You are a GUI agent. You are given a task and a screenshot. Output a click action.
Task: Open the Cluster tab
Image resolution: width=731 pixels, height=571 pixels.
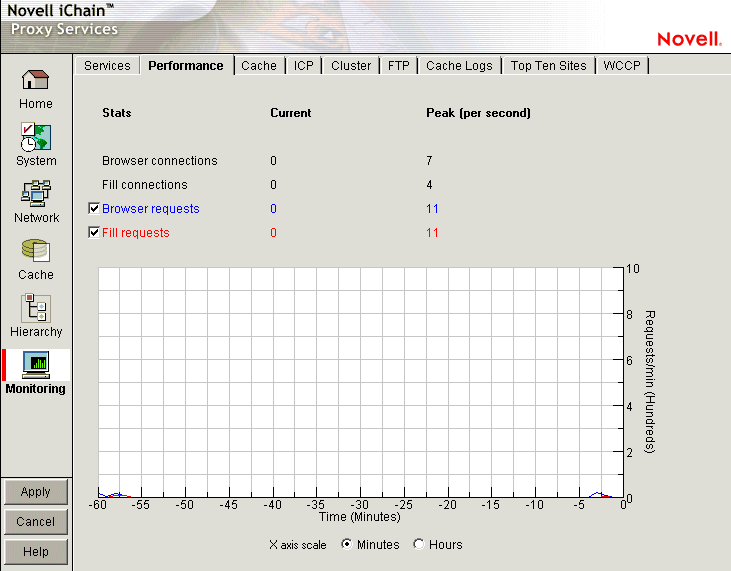point(351,66)
